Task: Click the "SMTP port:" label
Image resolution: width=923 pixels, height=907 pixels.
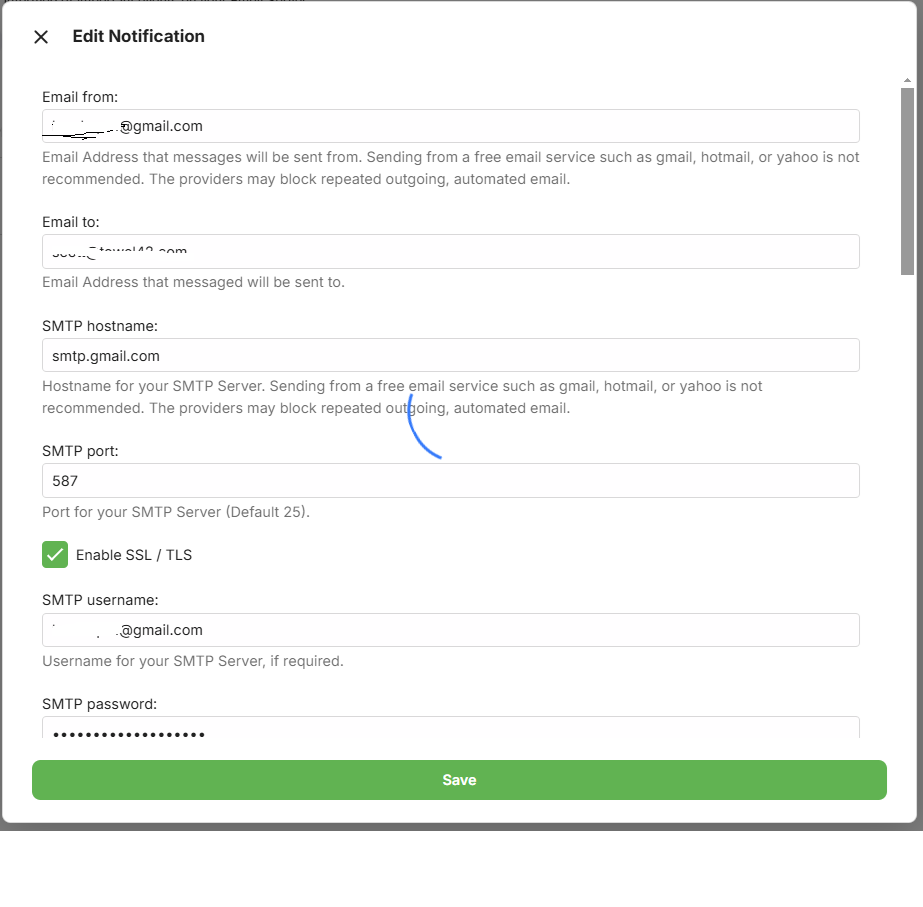Action: click(80, 451)
